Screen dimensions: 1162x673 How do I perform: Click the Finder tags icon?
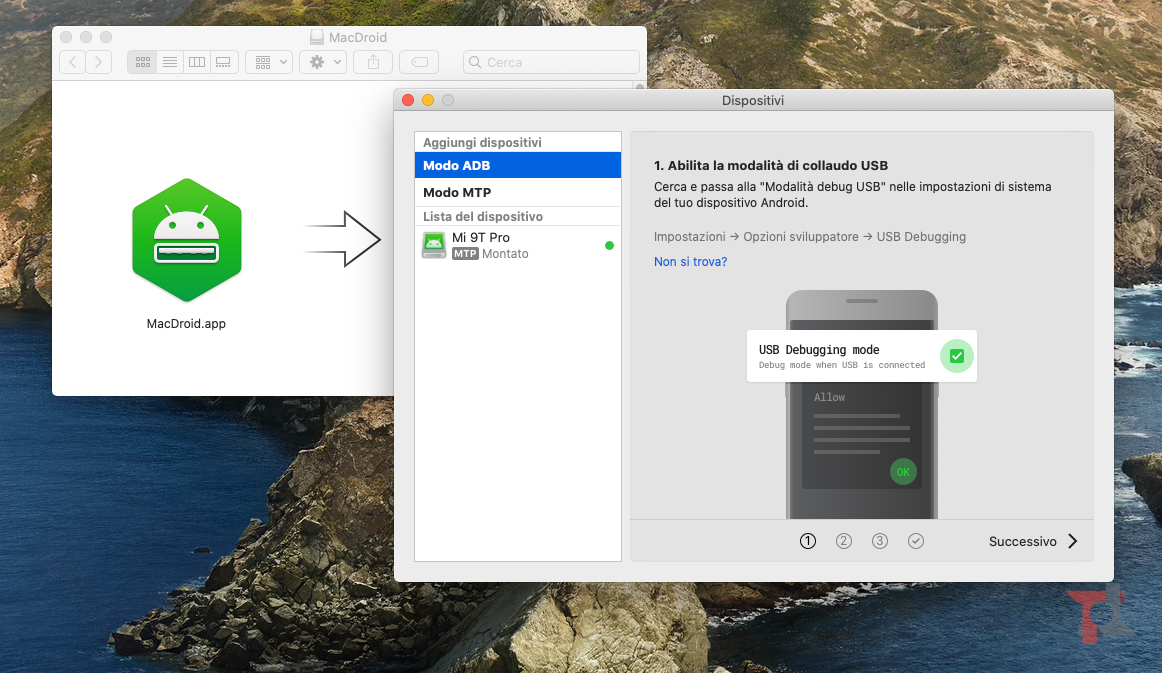(418, 61)
